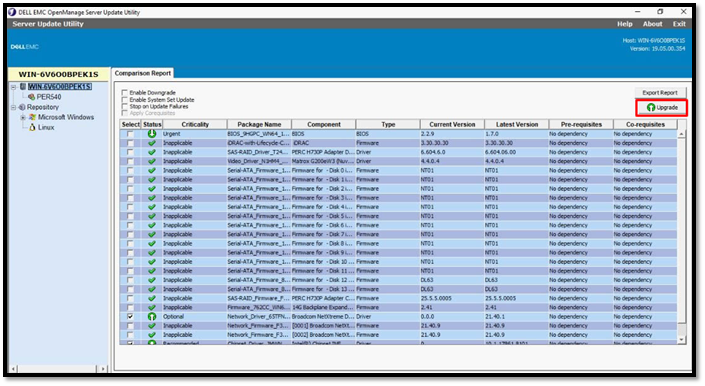Viewport: 705px width, 386px height.
Task: Click the status check for [0002] Broadcom firmware
Action: 152,335
